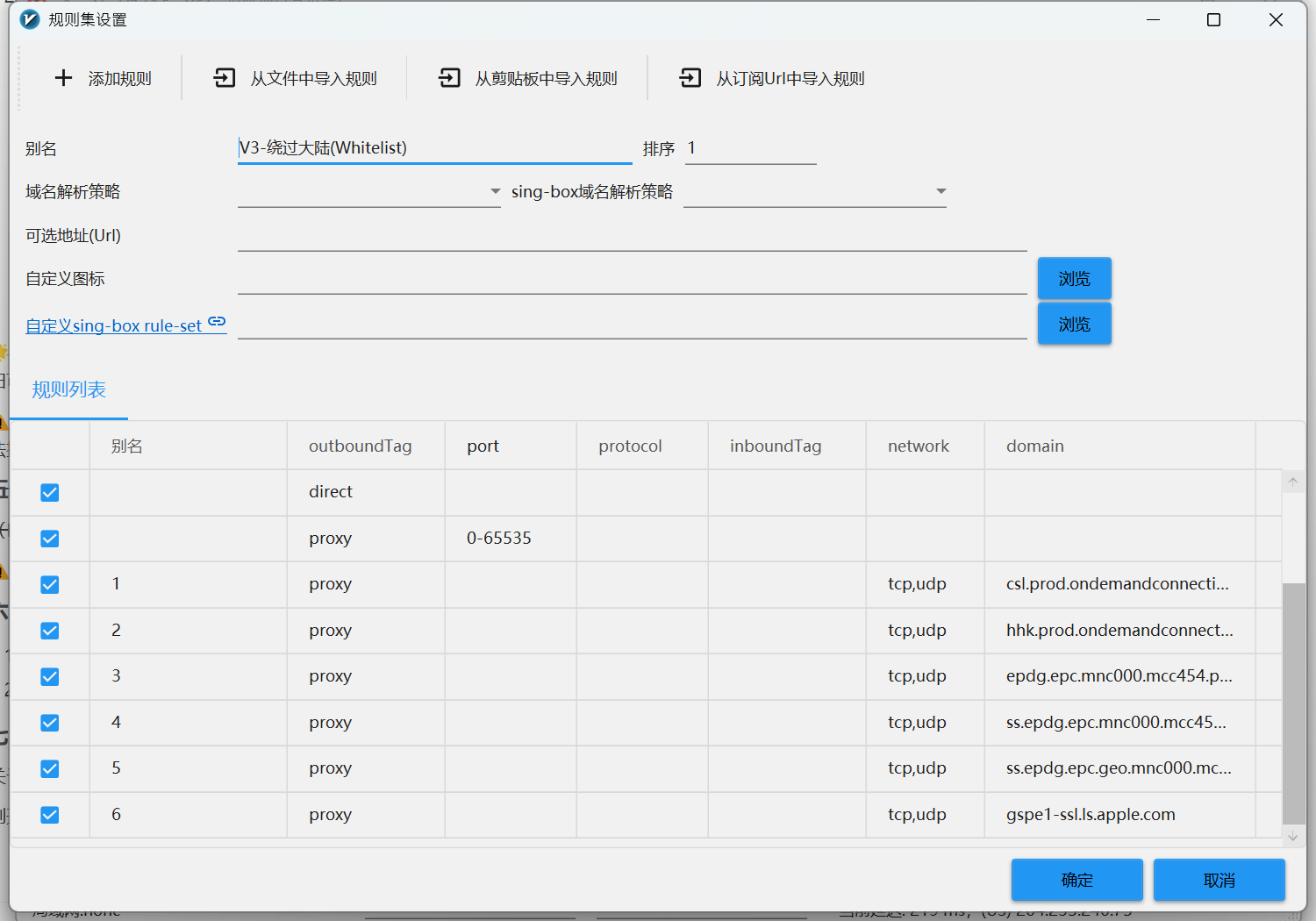Open the 域名解析策略 dropdown
The height and width of the screenshot is (921, 1316).
(369, 191)
